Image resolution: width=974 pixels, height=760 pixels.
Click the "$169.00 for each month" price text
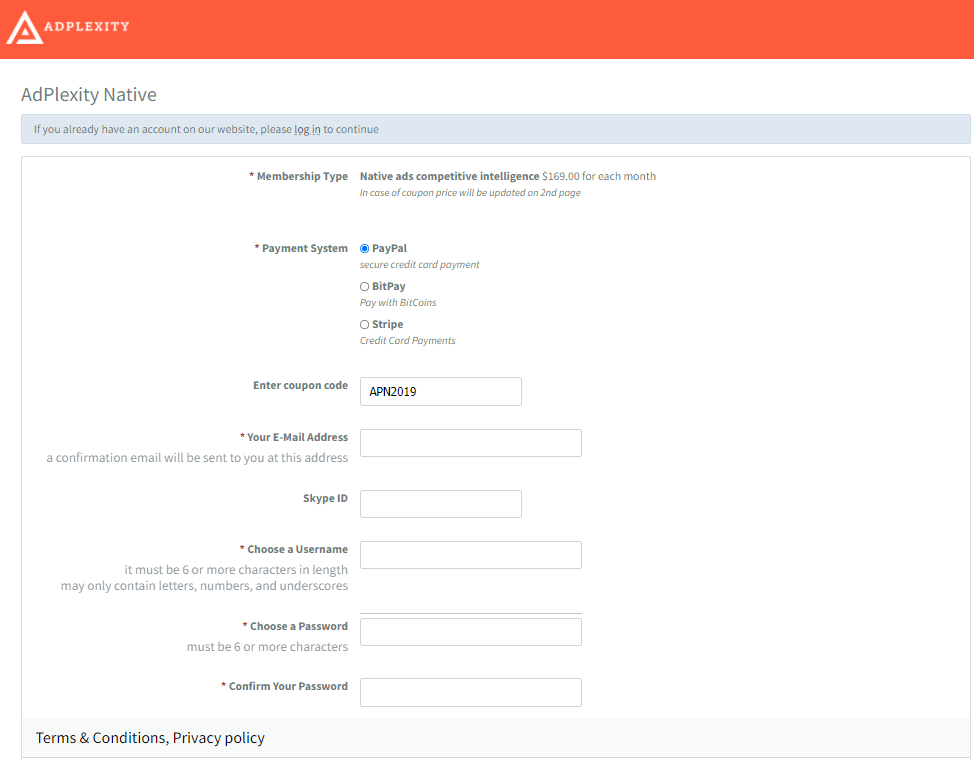599,176
